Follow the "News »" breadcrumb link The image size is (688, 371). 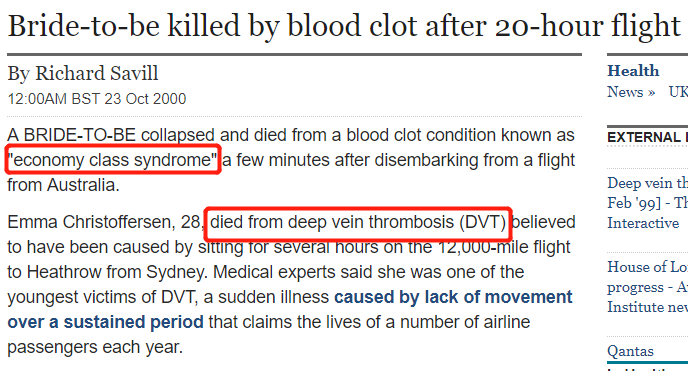click(x=631, y=92)
